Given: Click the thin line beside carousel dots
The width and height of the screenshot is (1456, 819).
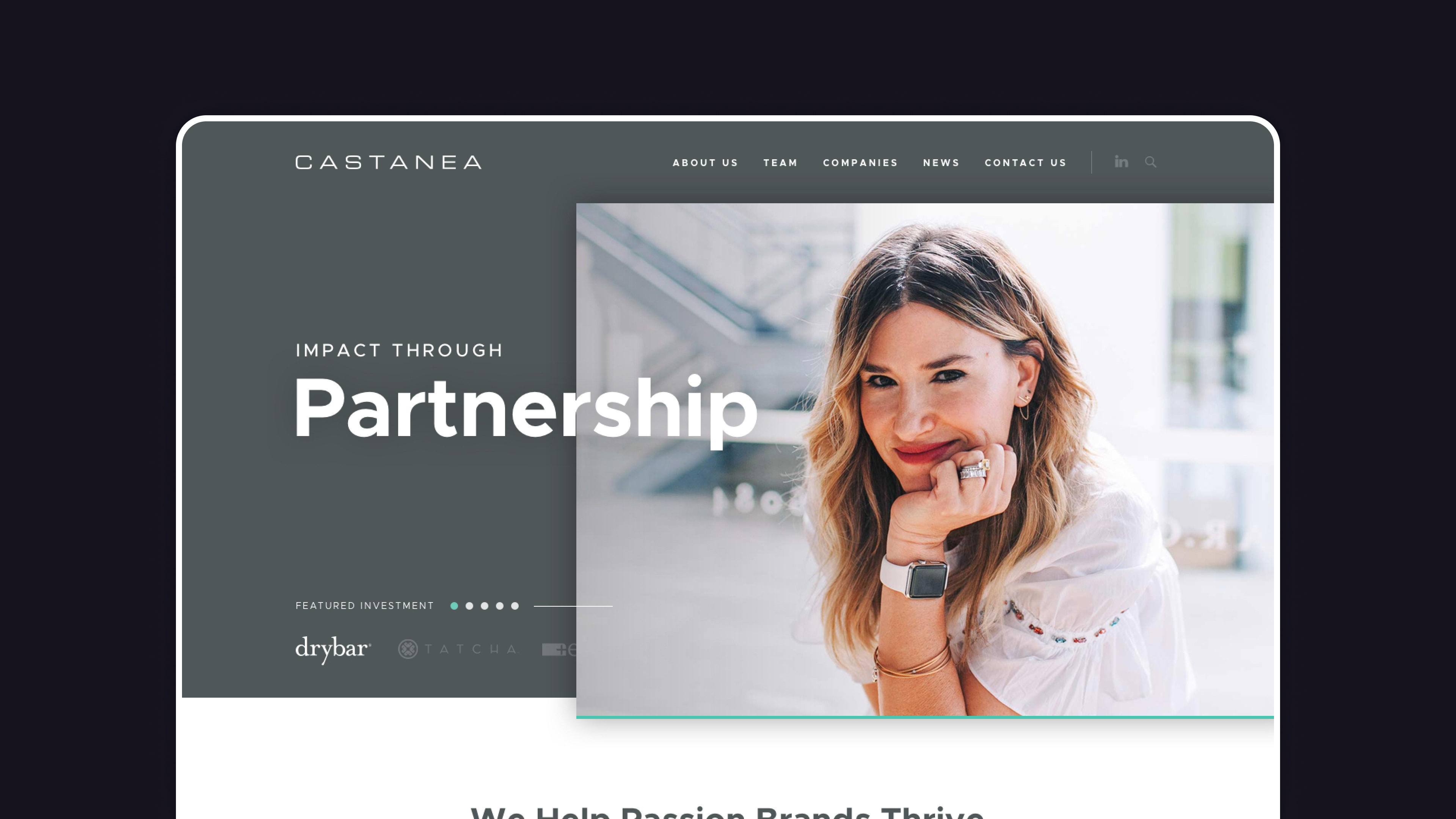Looking at the screenshot, I should [573, 606].
